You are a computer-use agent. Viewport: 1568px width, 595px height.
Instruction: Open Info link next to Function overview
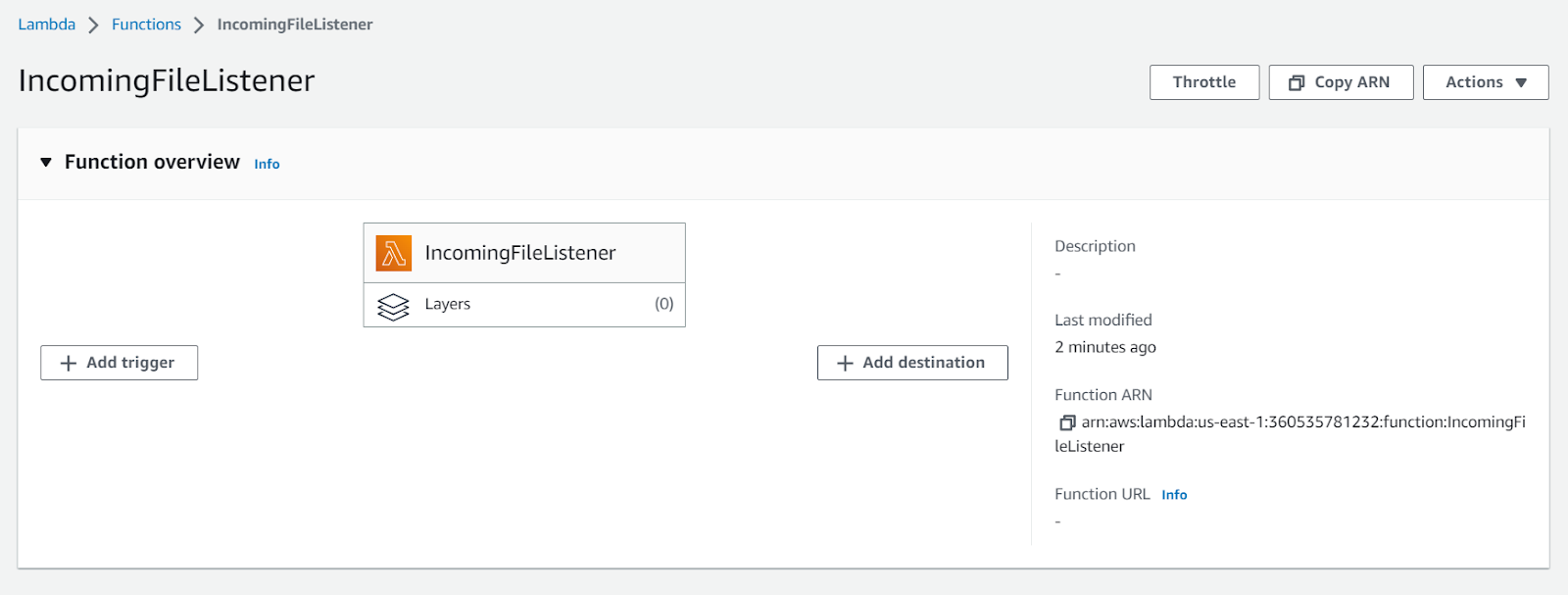click(267, 164)
